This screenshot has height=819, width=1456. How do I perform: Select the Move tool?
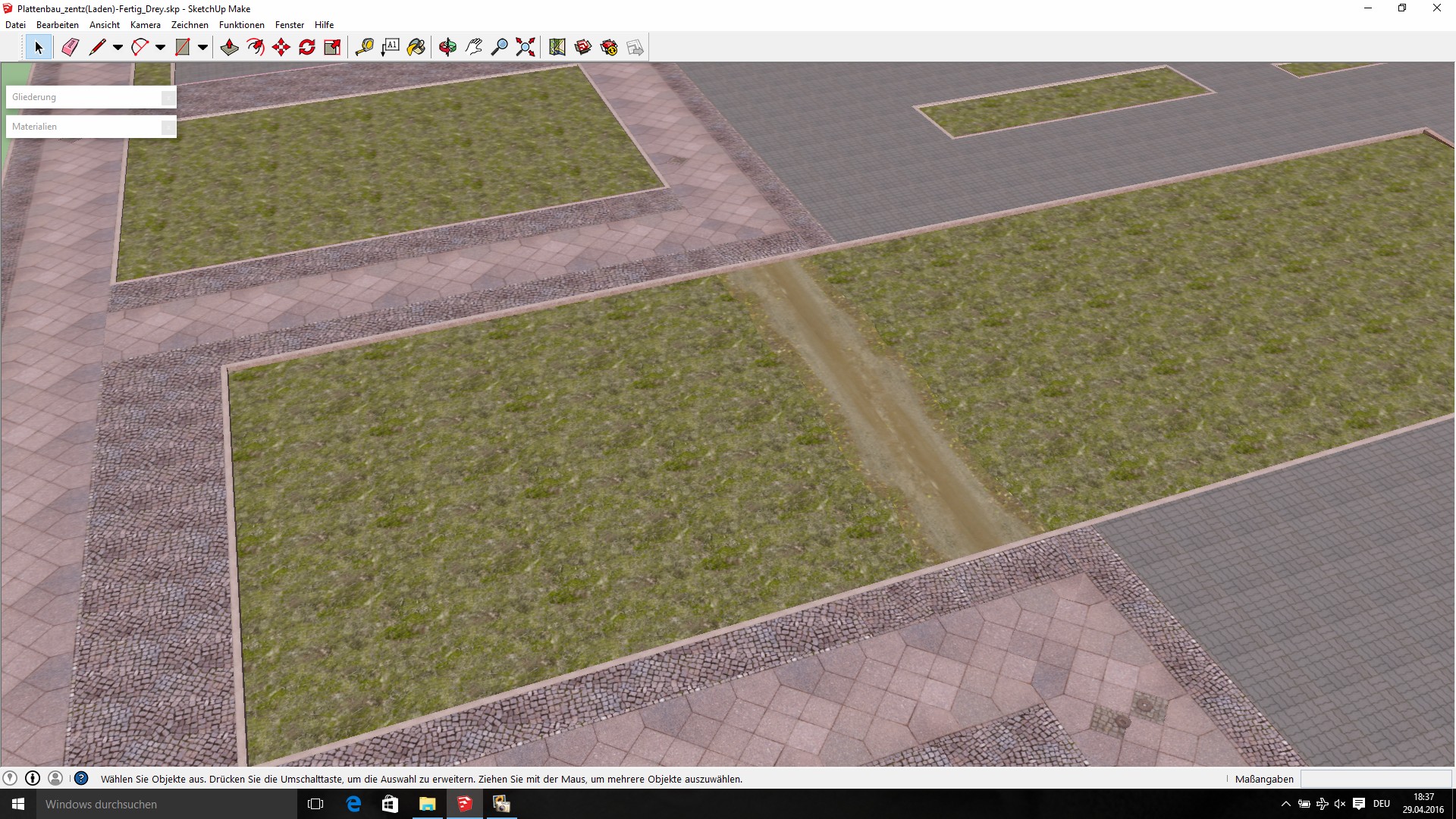pyautogui.click(x=281, y=48)
